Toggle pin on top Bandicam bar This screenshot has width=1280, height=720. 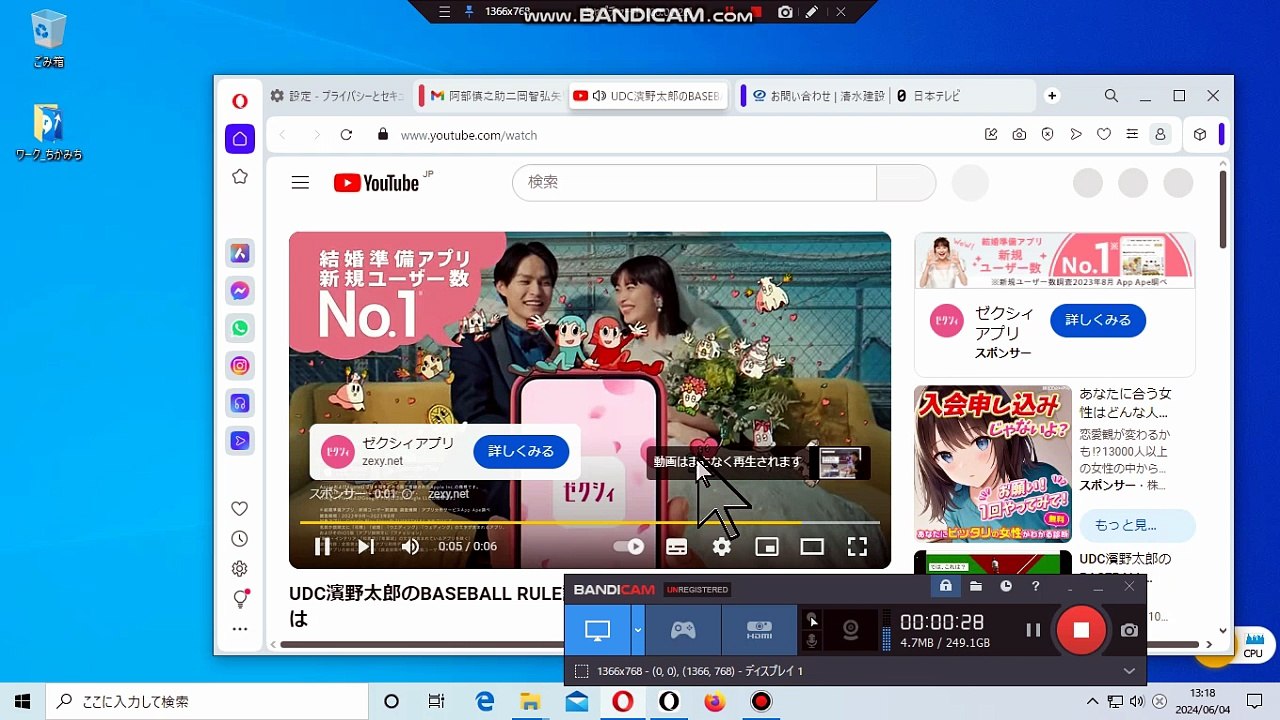click(x=469, y=12)
